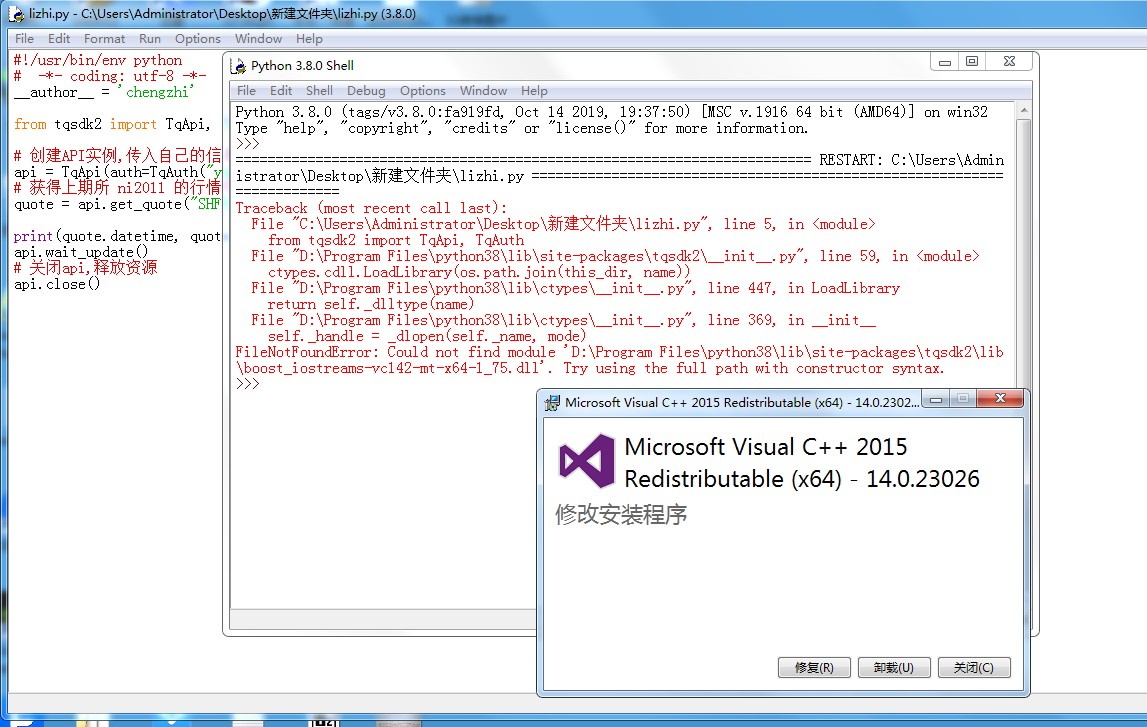
Task: Click the "ctypes.cdll.LoadLibrary" traceback line
Action: 479,272
